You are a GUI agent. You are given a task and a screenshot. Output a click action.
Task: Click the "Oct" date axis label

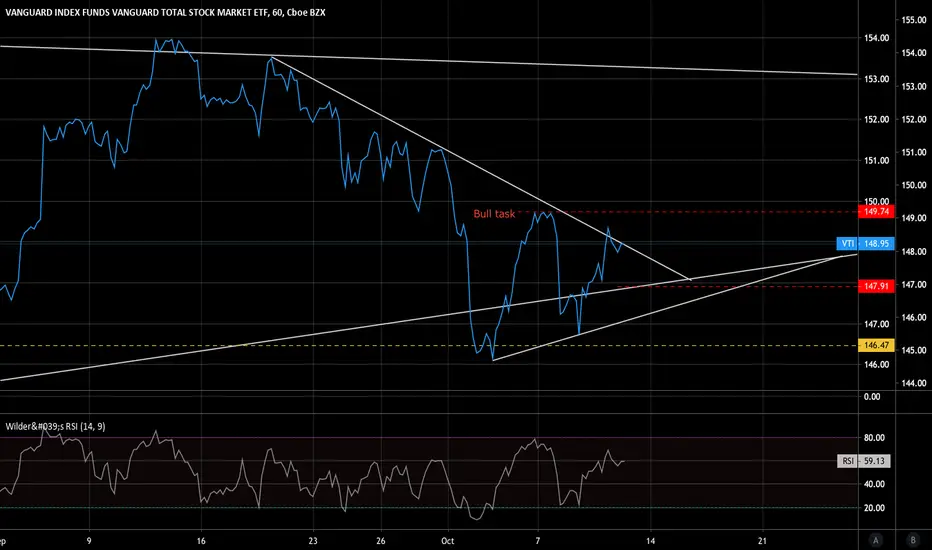(448, 540)
